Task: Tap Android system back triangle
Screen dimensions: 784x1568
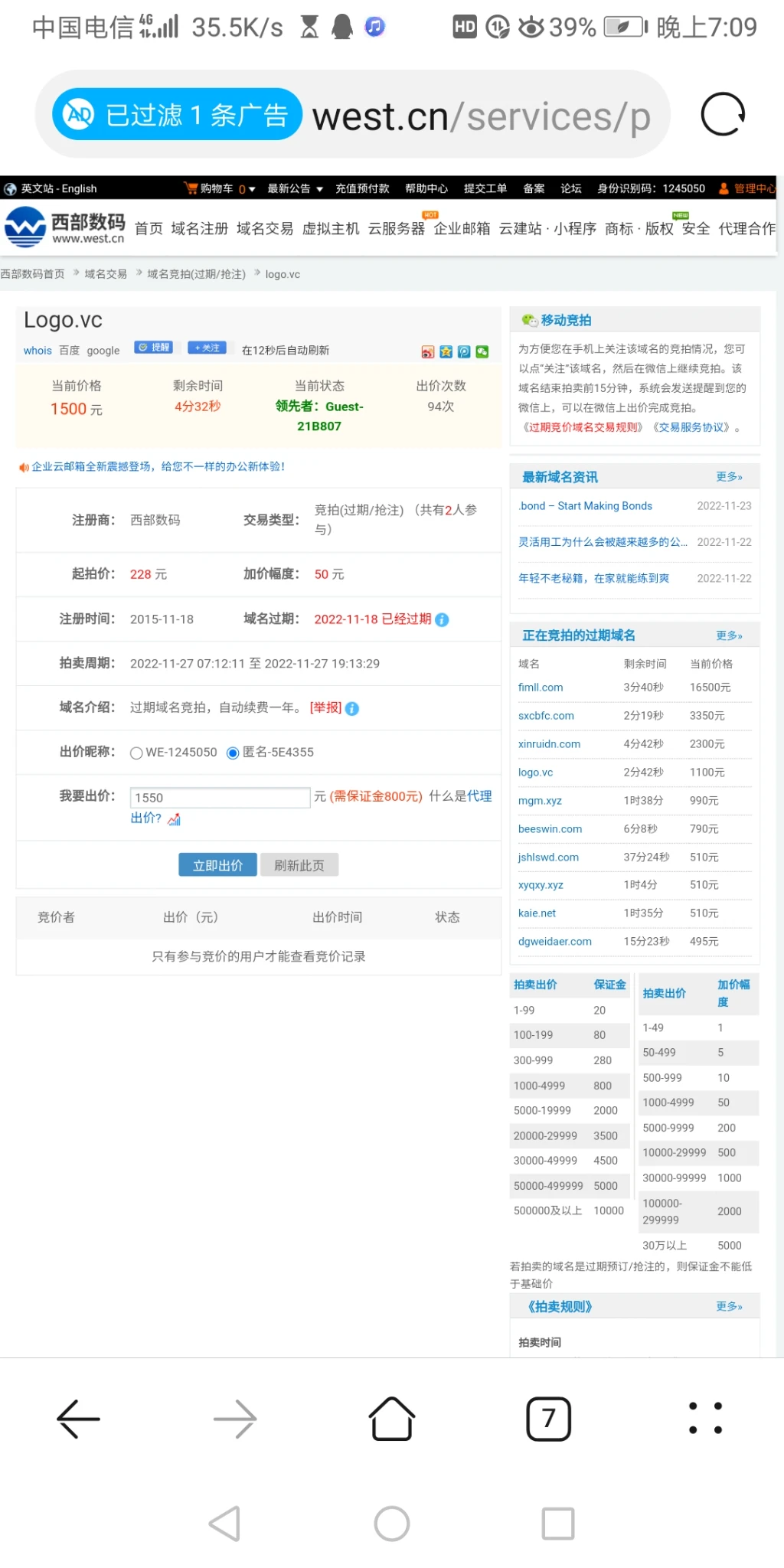Action: [225, 1524]
